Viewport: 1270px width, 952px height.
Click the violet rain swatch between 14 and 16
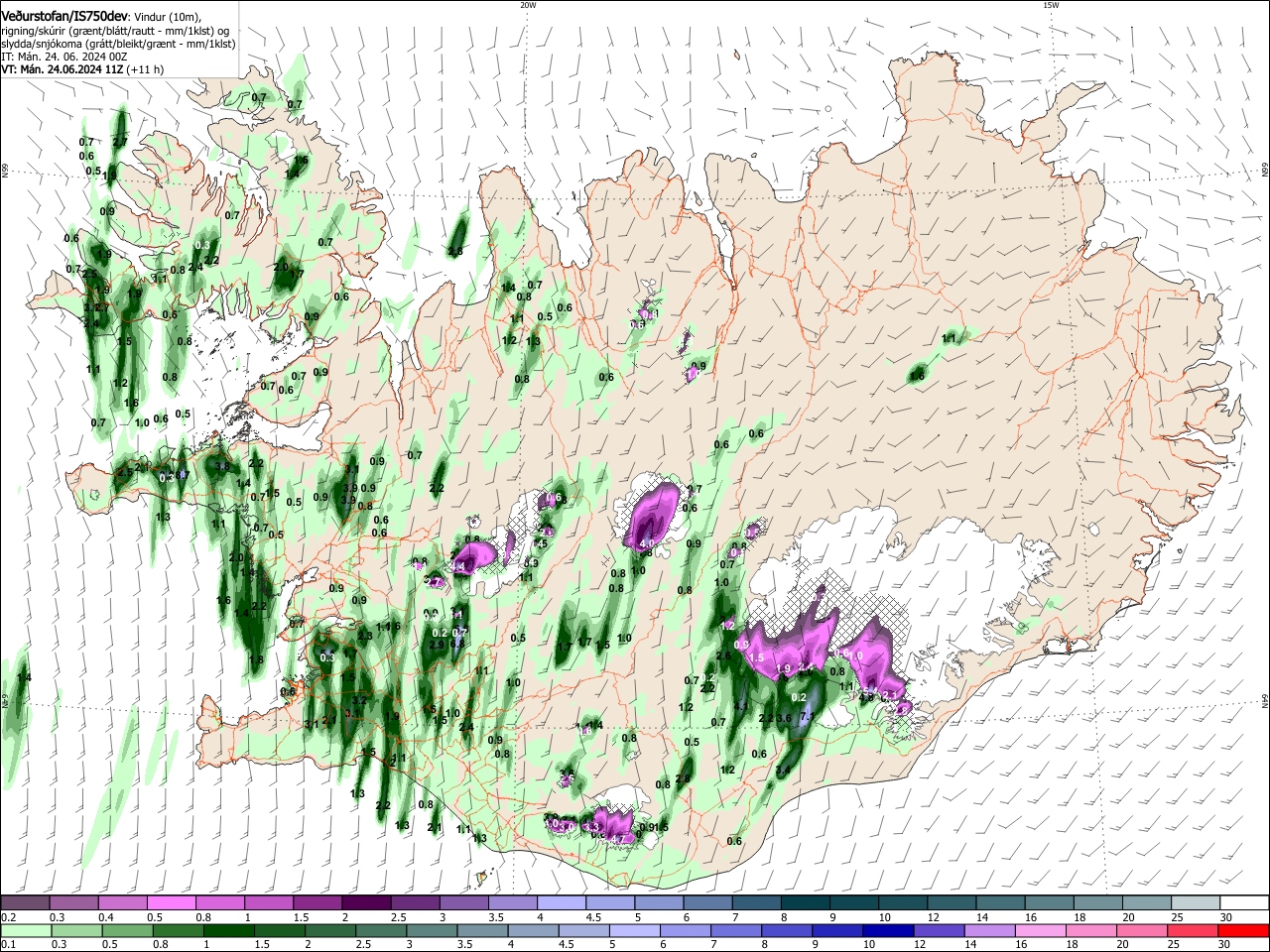pos(989,930)
